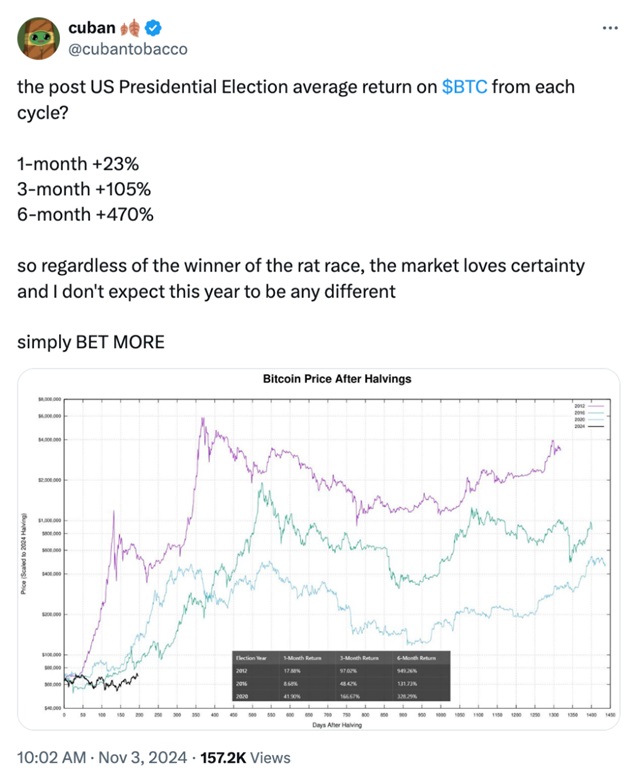Screen dimensions: 635x783
Task: Click the purple 2012 line peak
Action: coord(203,420)
